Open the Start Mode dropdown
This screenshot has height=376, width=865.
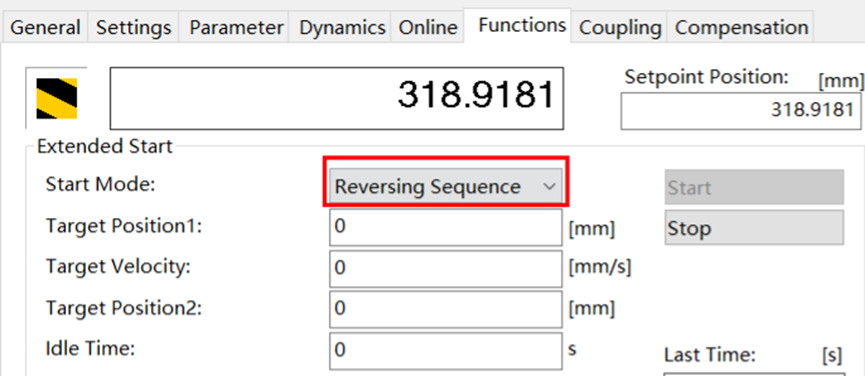click(x=445, y=187)
